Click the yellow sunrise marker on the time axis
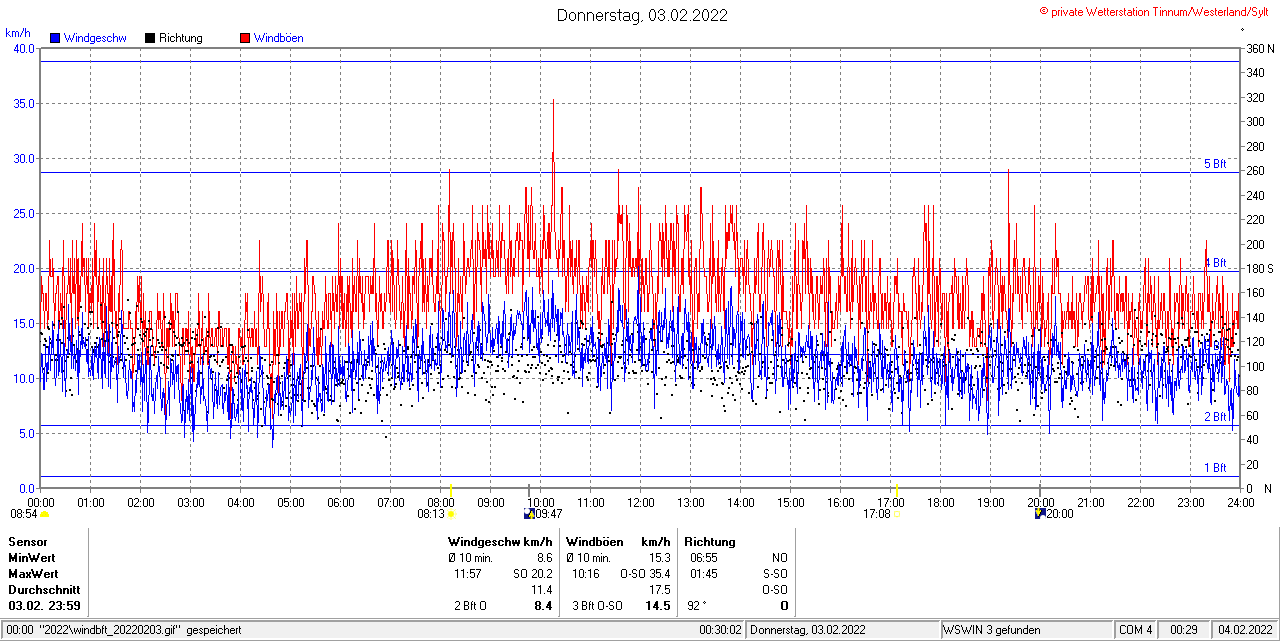1280x641 pixels. pos(450,489)
